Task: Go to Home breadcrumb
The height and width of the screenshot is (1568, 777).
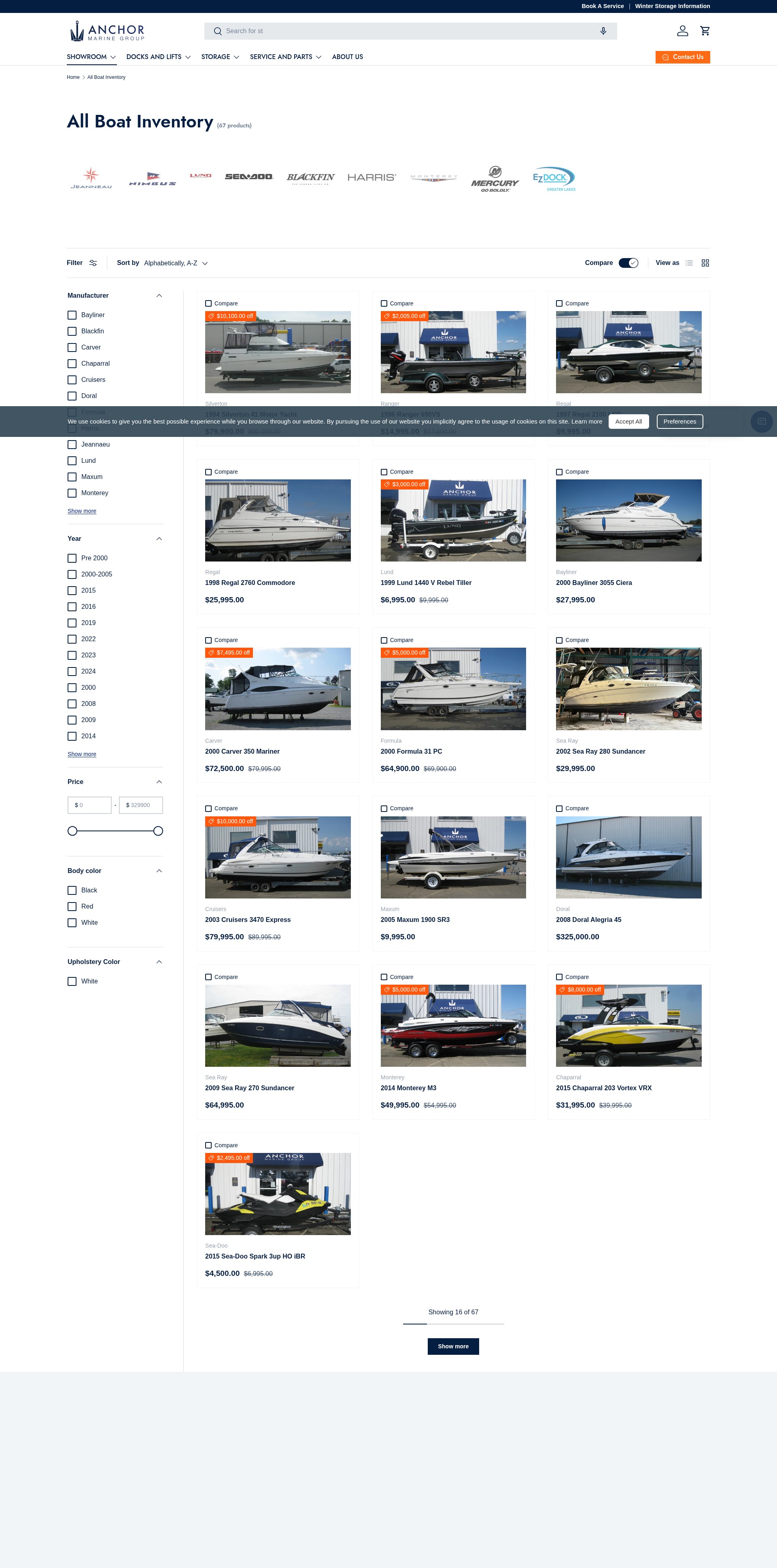Action: [x=73, y=77]
